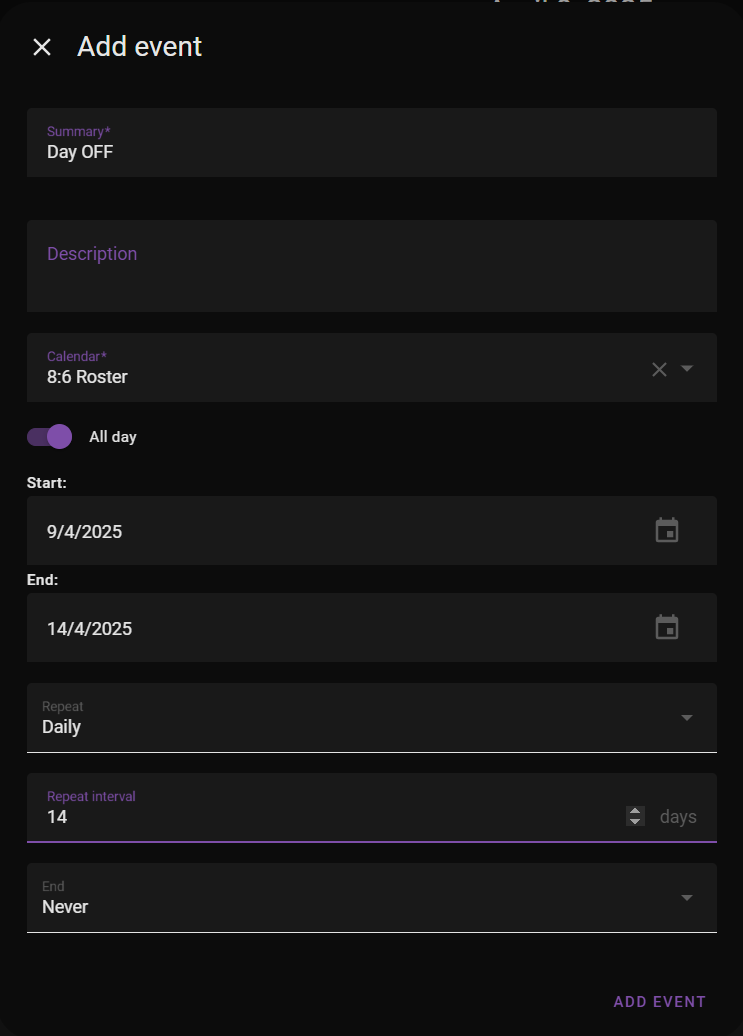This screenshot has width=743, height=1036.
Task: Expand the Calendar dropdown arrow
Action: click(687, 368)
